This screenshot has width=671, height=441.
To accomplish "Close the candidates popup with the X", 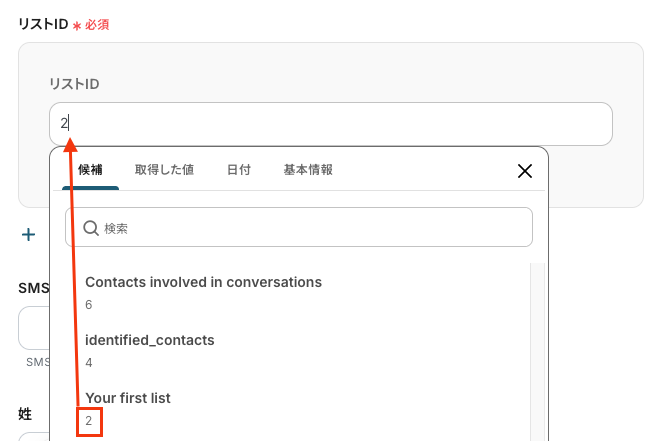I will click(524, 171).
